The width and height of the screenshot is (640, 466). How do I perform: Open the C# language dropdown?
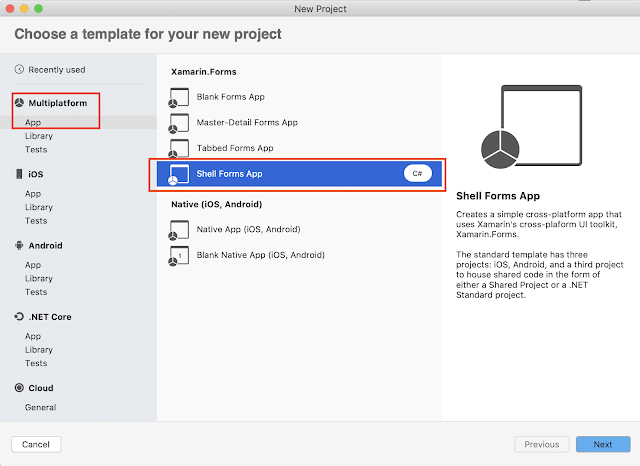click(418, 173)
